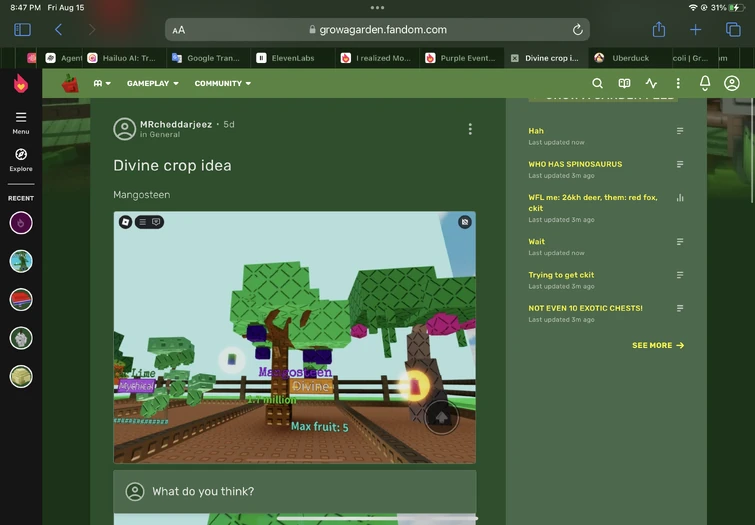Click the Fandom flame heart logo

coord(21,84)
